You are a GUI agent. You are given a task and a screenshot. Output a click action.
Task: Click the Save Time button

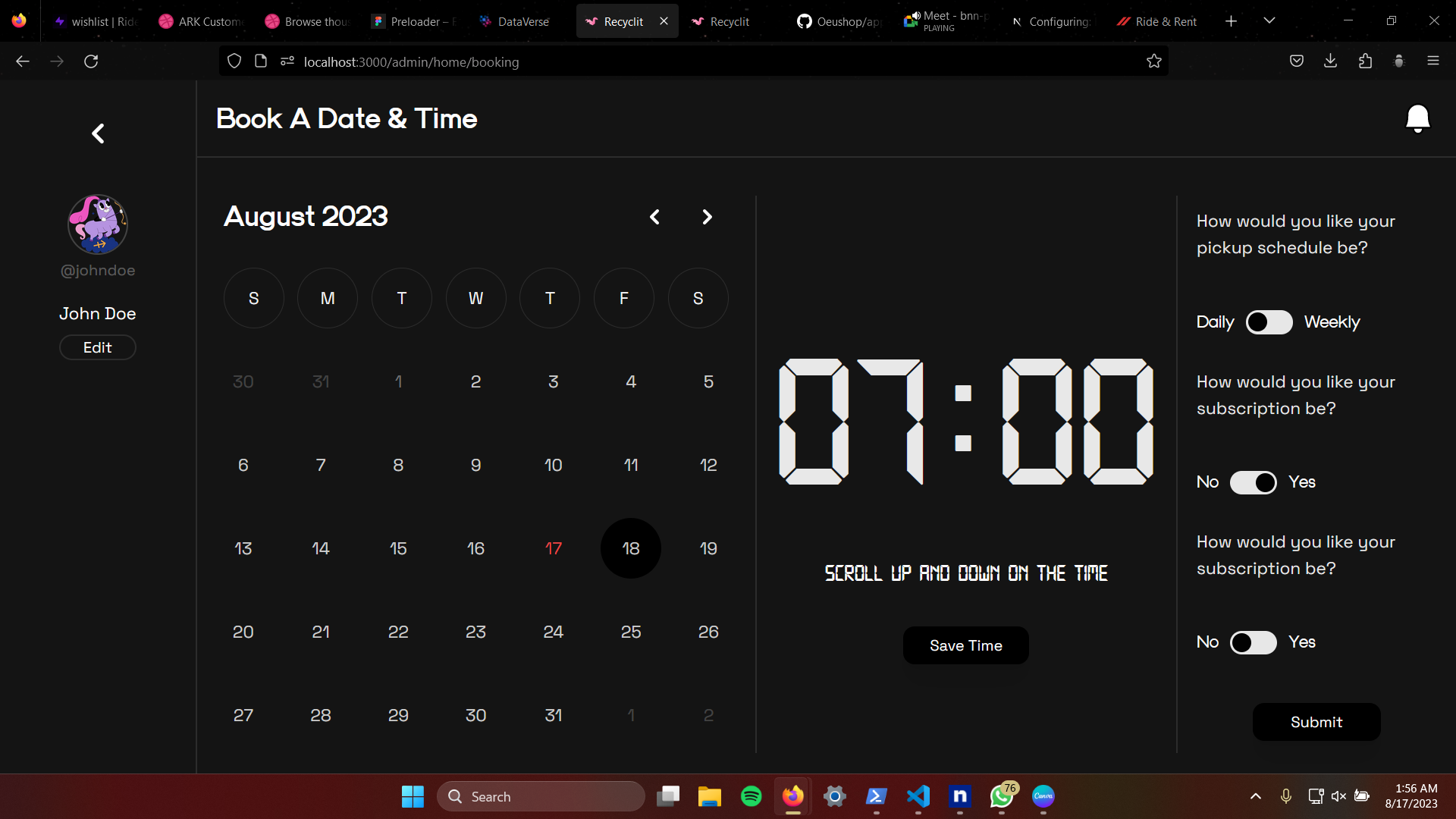click(965, 645)
